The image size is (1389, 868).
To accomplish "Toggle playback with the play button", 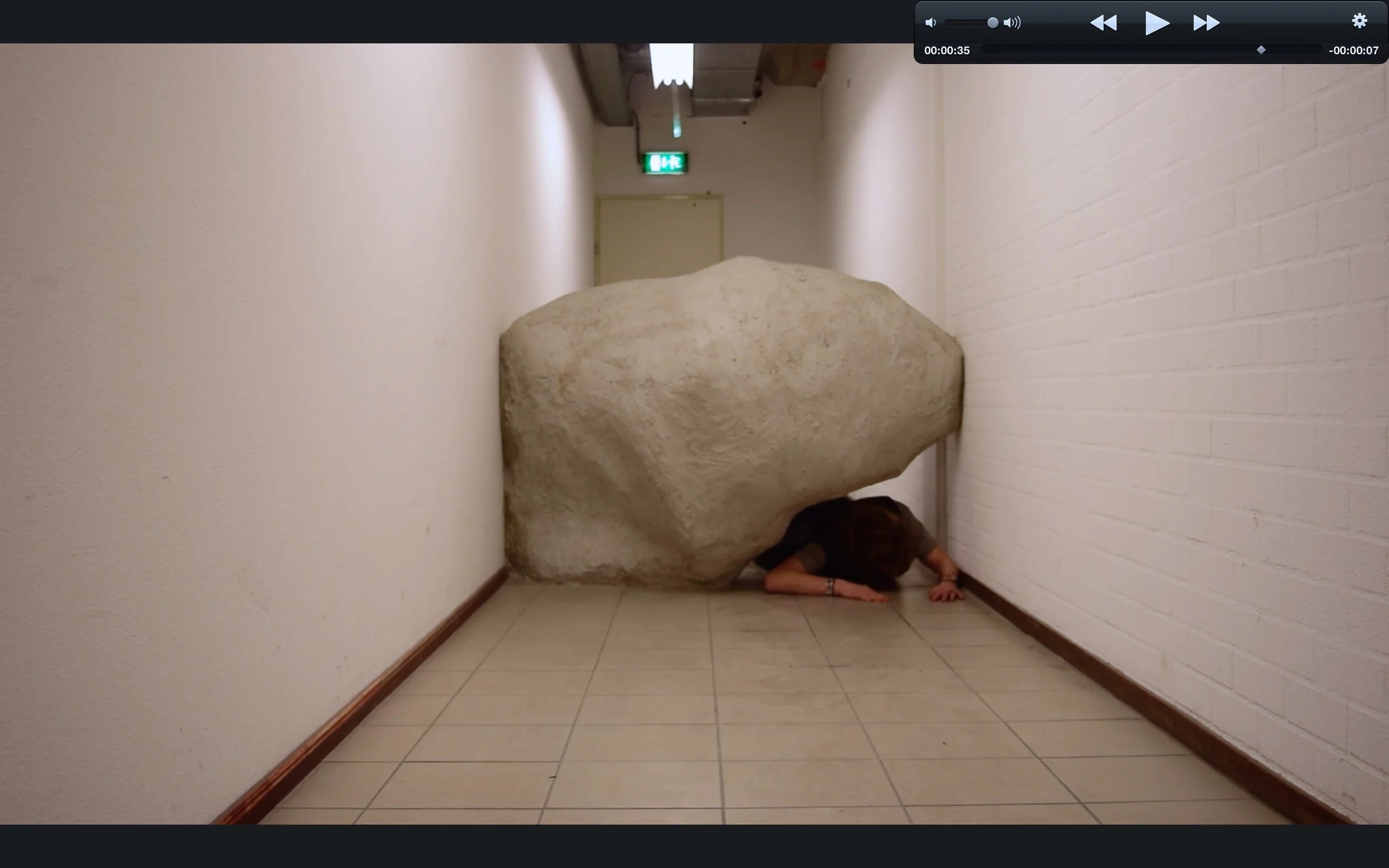I will click(x=1156, y=22).
